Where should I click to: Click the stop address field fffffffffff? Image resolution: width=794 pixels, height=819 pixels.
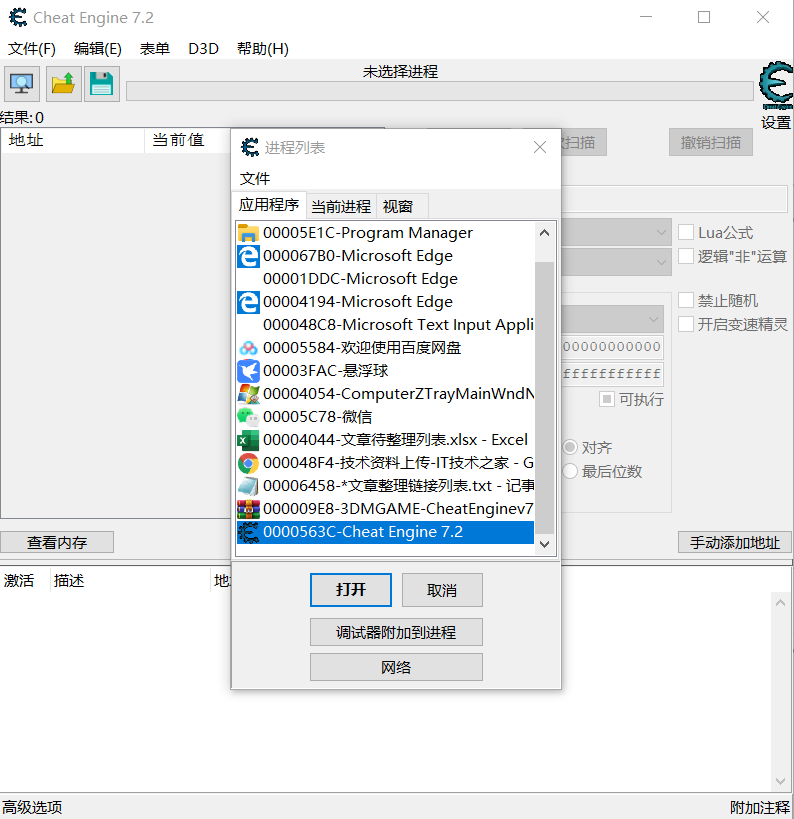(x=612, y=373)
